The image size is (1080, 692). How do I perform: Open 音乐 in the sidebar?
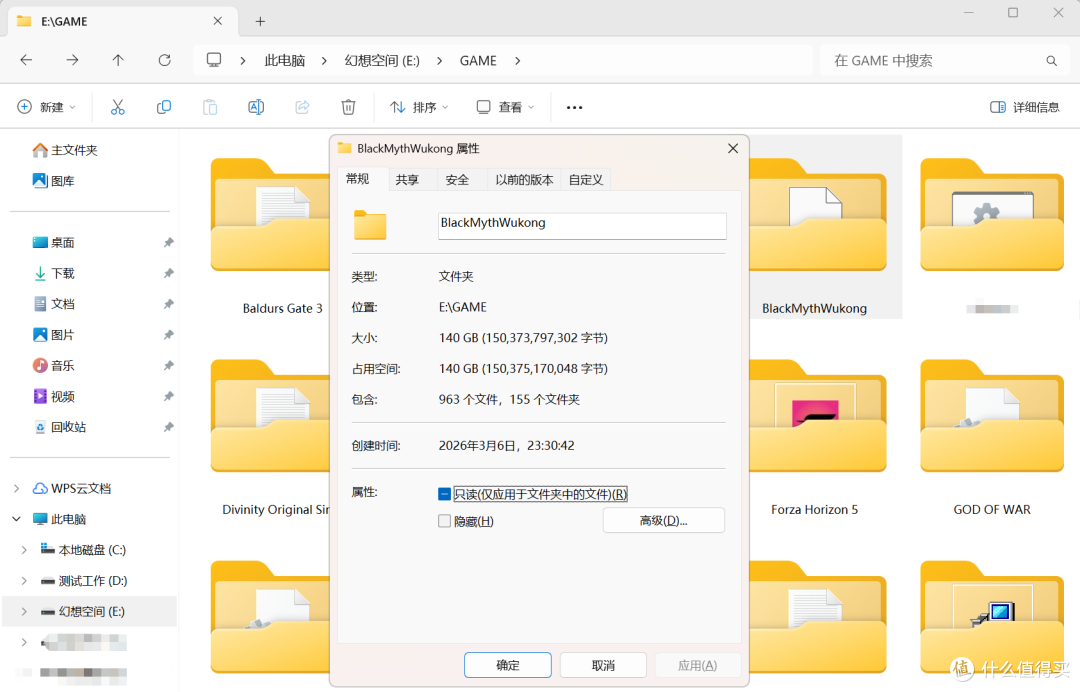(54, 366)
